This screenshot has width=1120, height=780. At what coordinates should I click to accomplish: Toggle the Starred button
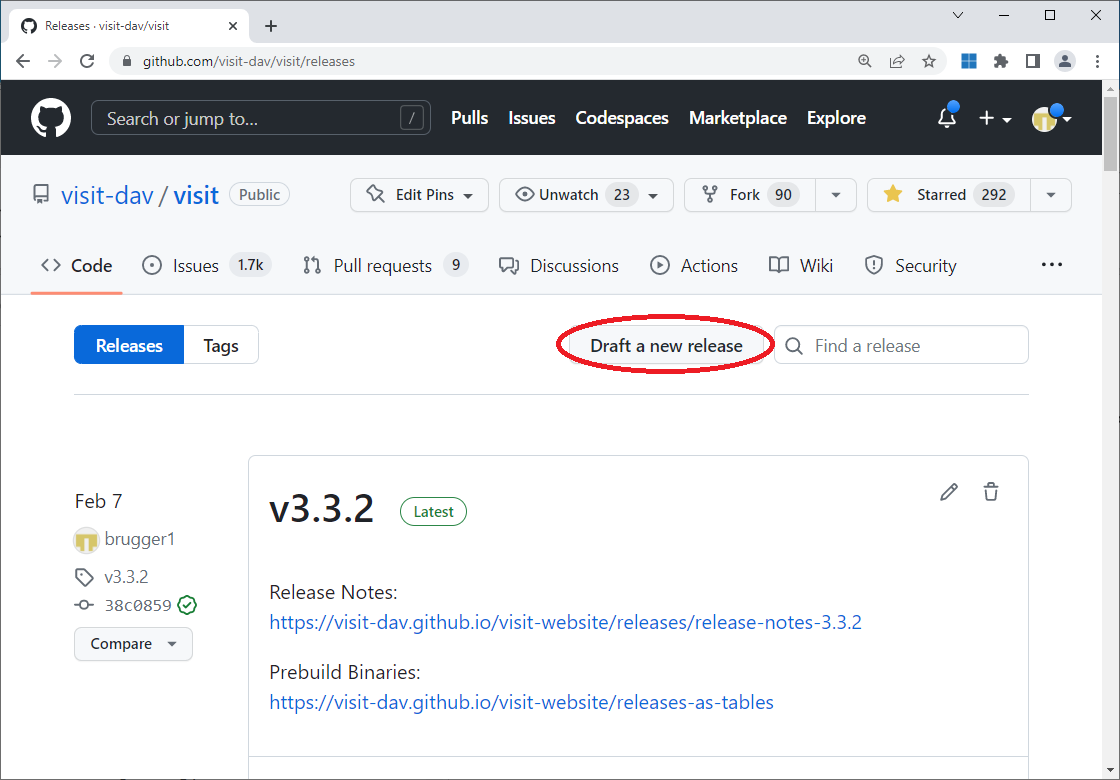(949, 195)
